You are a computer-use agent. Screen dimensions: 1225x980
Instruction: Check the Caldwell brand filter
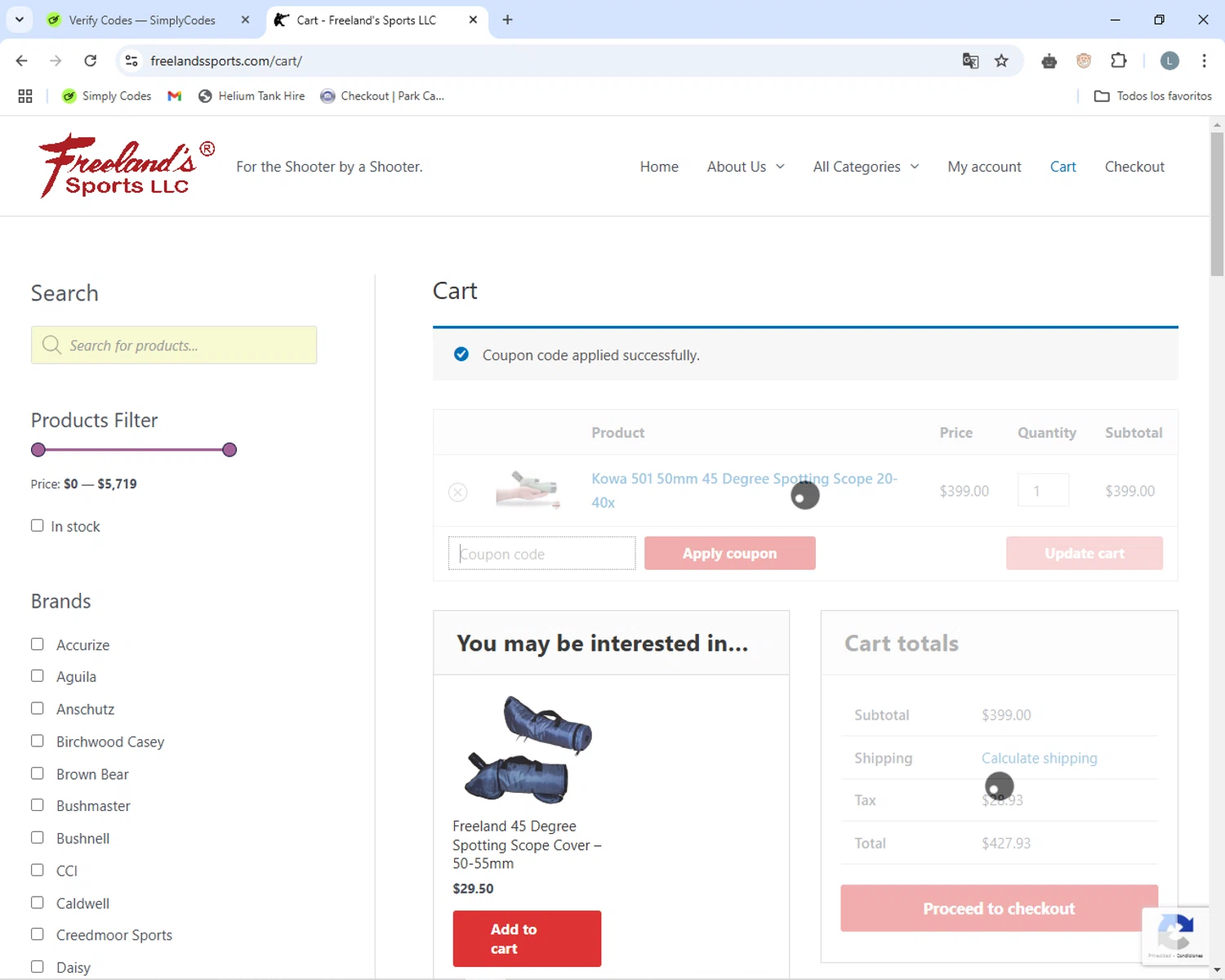coord(38,902)
